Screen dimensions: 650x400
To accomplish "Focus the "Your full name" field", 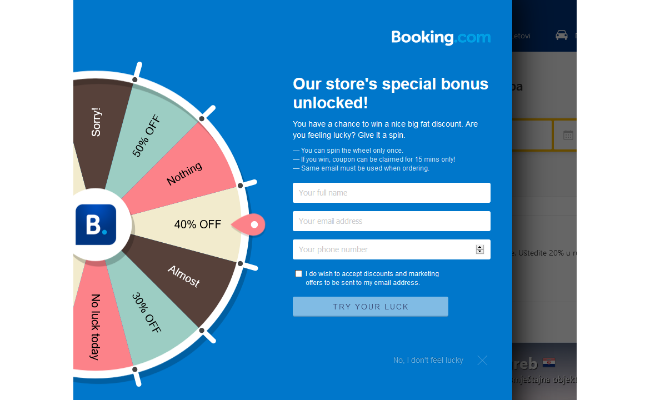I will click(391, 192).
